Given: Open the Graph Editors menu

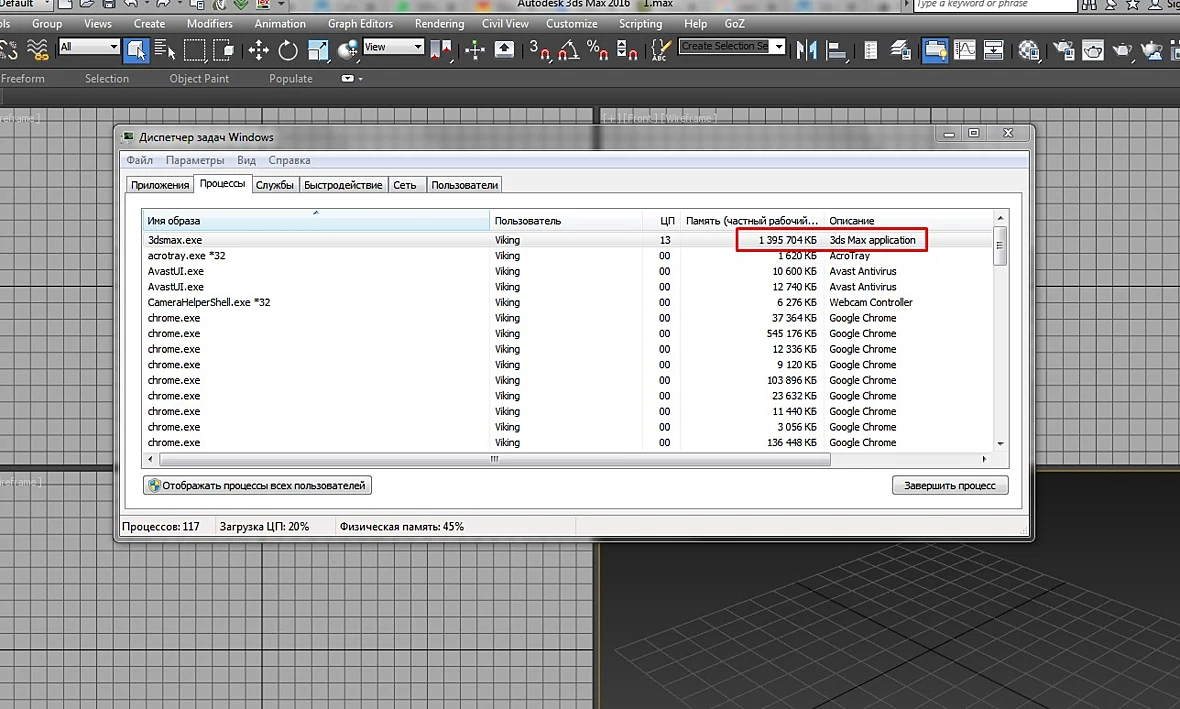Looking at the screenshot, I should 360,23.
